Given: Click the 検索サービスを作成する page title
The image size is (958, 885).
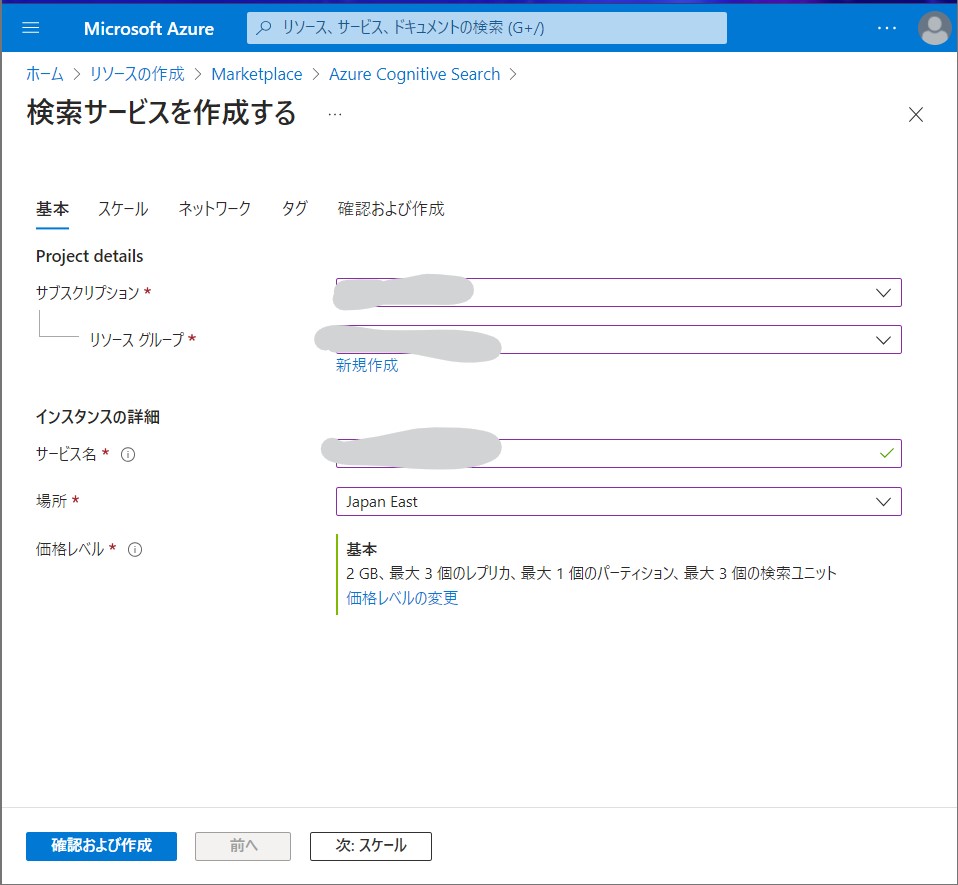Looking at the screenshot, I should [x=162, y=113].
